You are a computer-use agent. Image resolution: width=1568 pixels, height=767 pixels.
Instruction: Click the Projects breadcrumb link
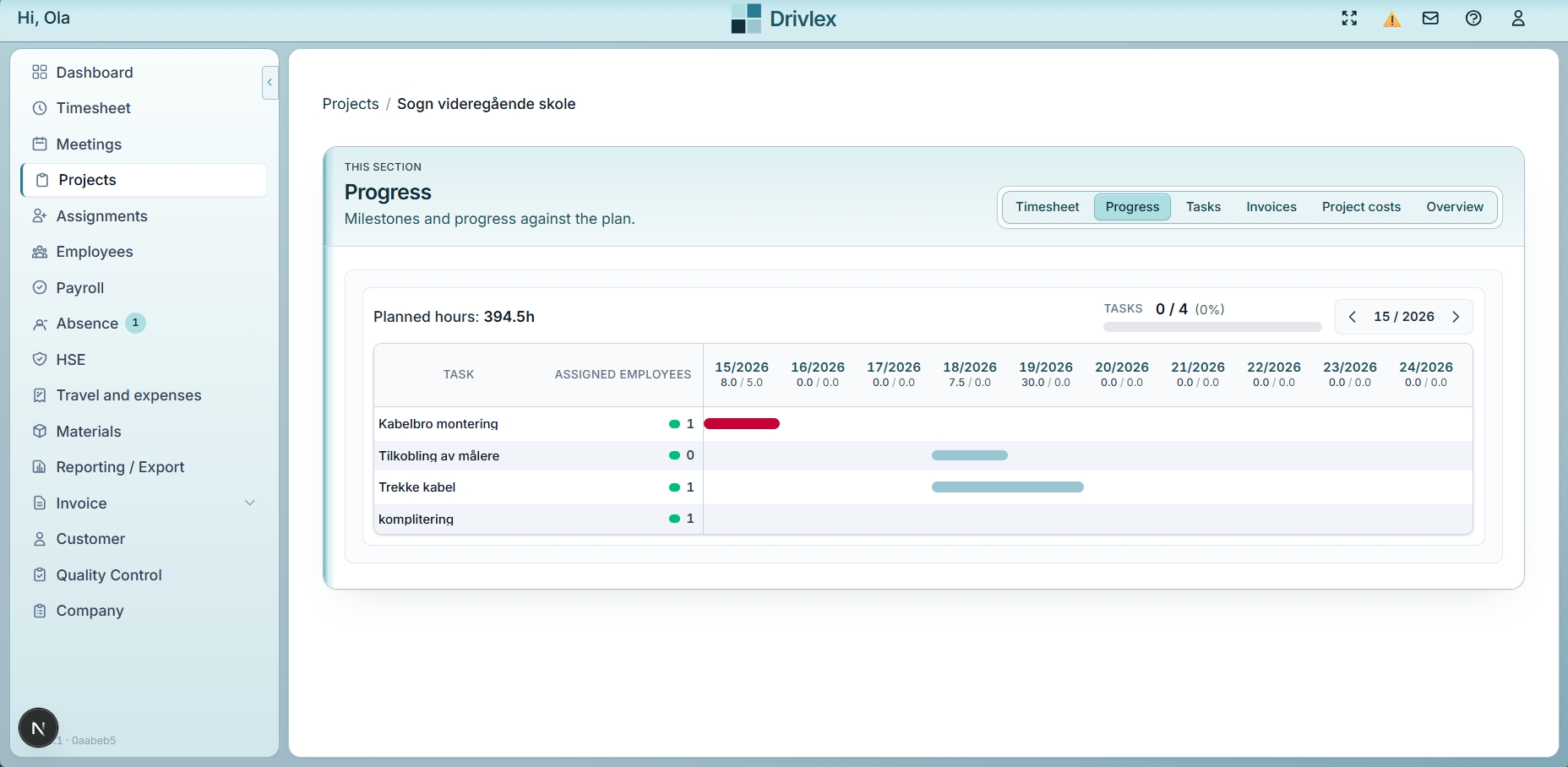350,103
